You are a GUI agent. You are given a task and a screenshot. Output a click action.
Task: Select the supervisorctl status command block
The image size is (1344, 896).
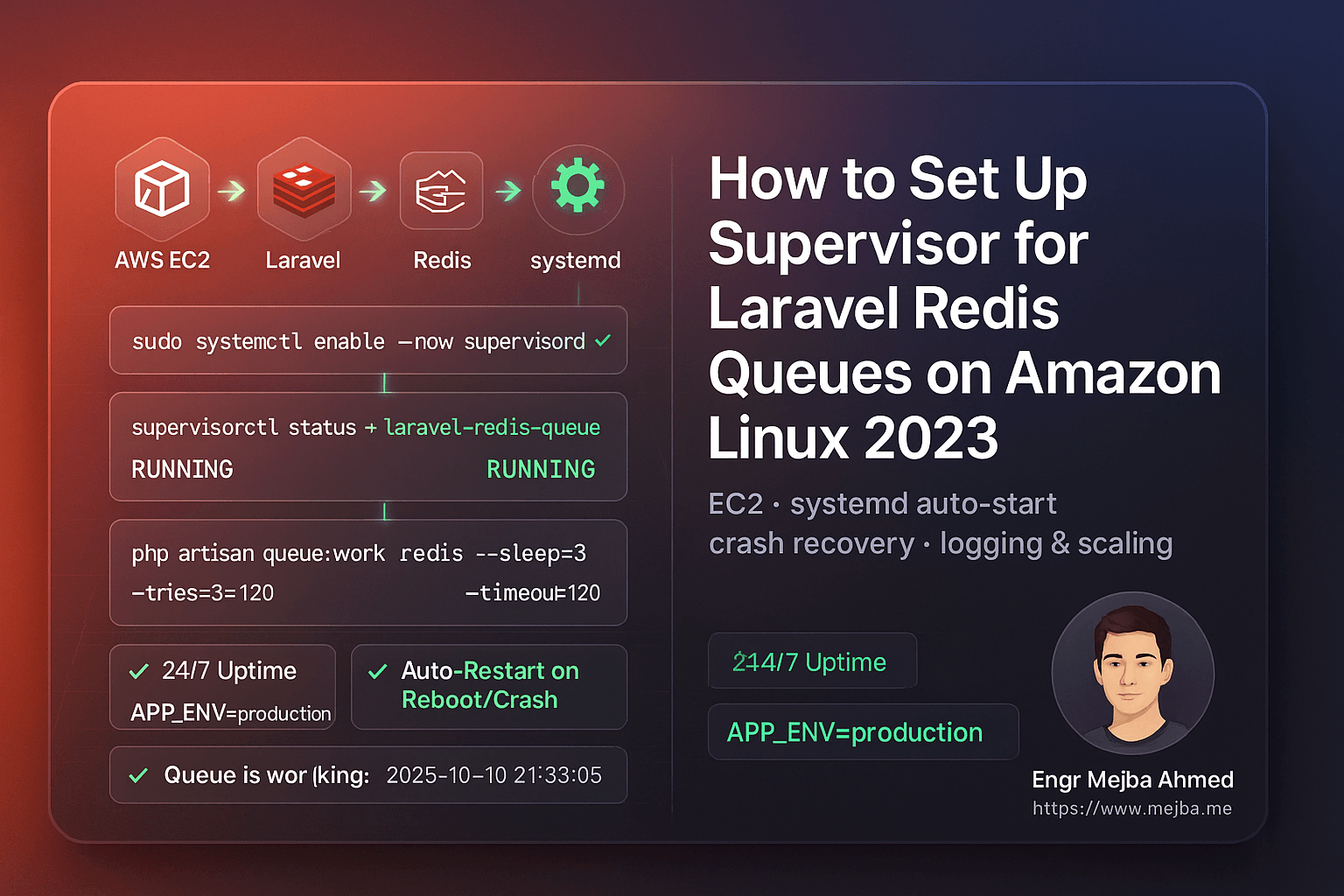(x=367, y=447)
